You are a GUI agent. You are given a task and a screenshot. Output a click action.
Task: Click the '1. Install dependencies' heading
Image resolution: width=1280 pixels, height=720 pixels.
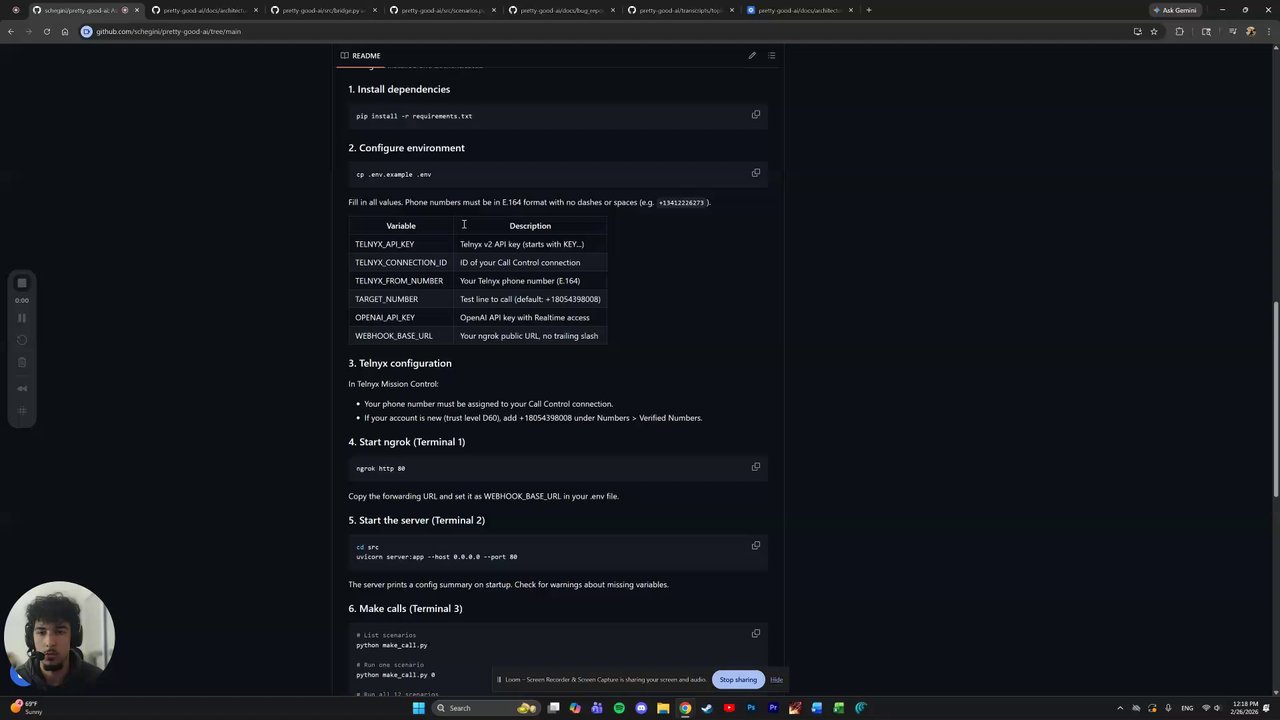point(399,89)
